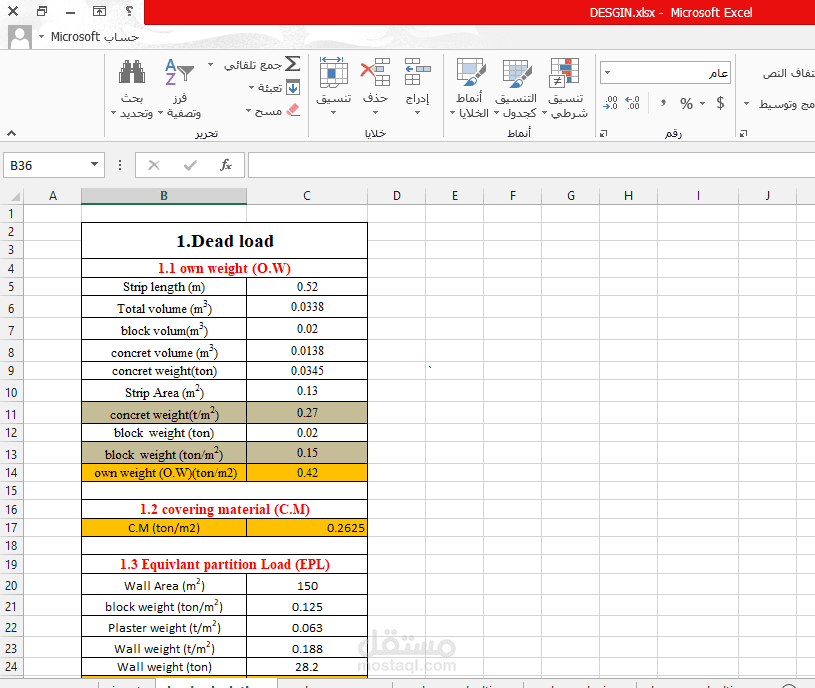Screen dimensions: 815x688
Task: Click the formula bar cancel X
Action: coord(154,165)
